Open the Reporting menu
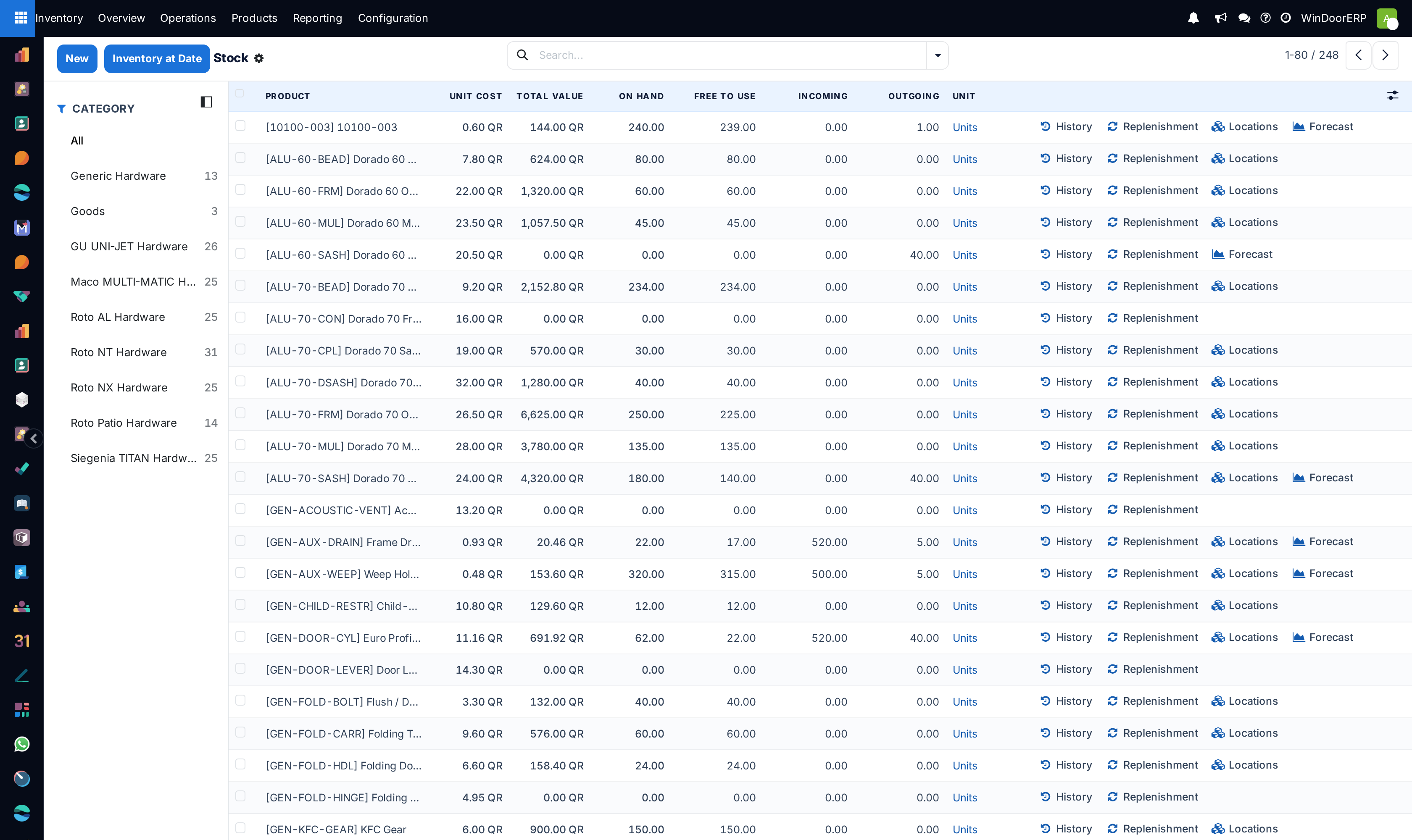 pos(317,18)
